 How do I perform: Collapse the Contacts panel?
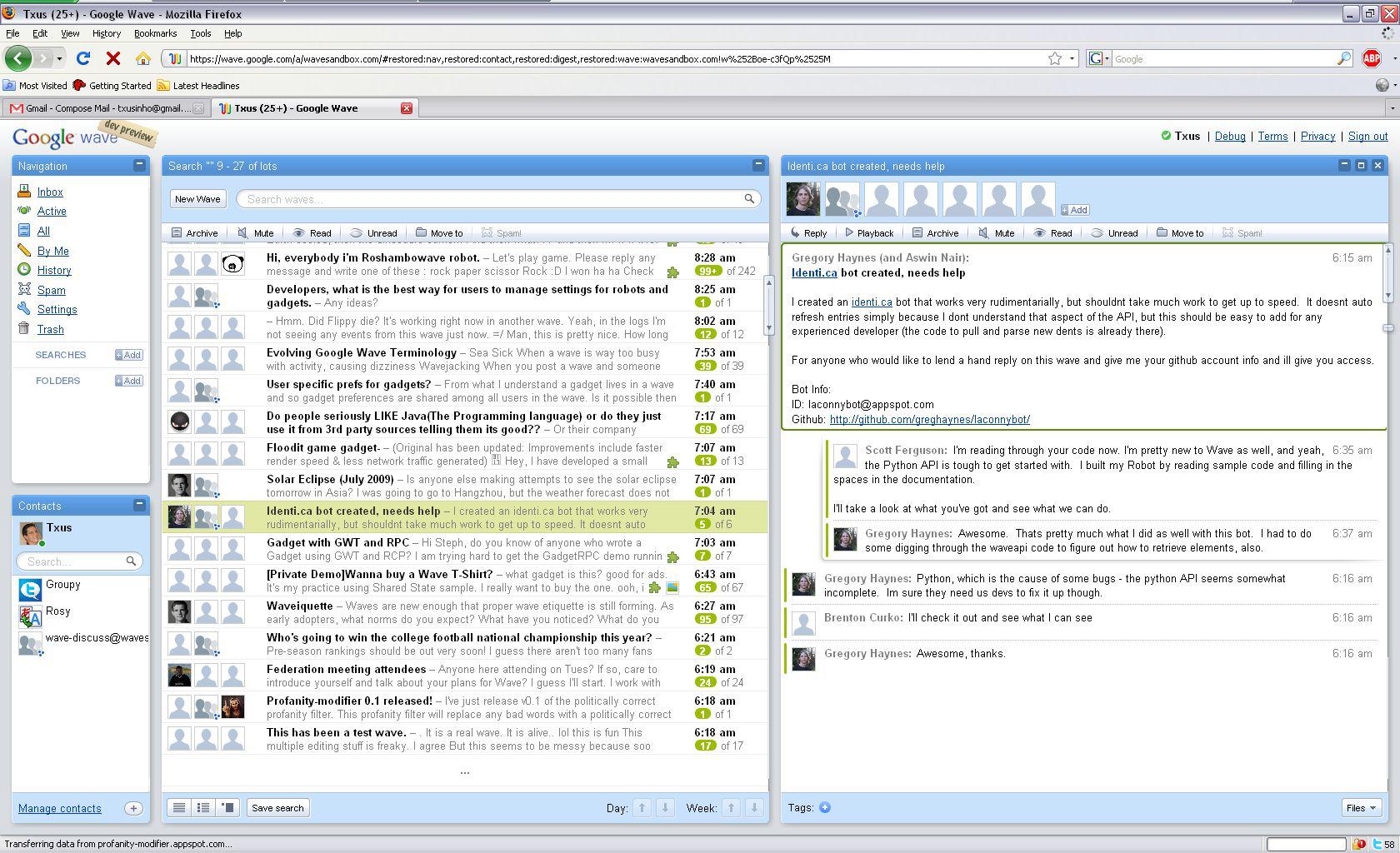[139, 505]
